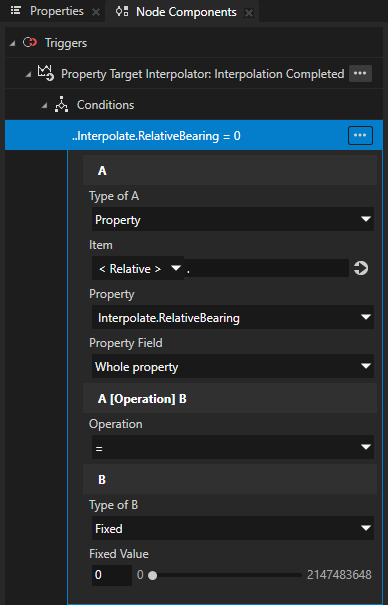
Task: Click the Properties list icon
Action: 15,10
